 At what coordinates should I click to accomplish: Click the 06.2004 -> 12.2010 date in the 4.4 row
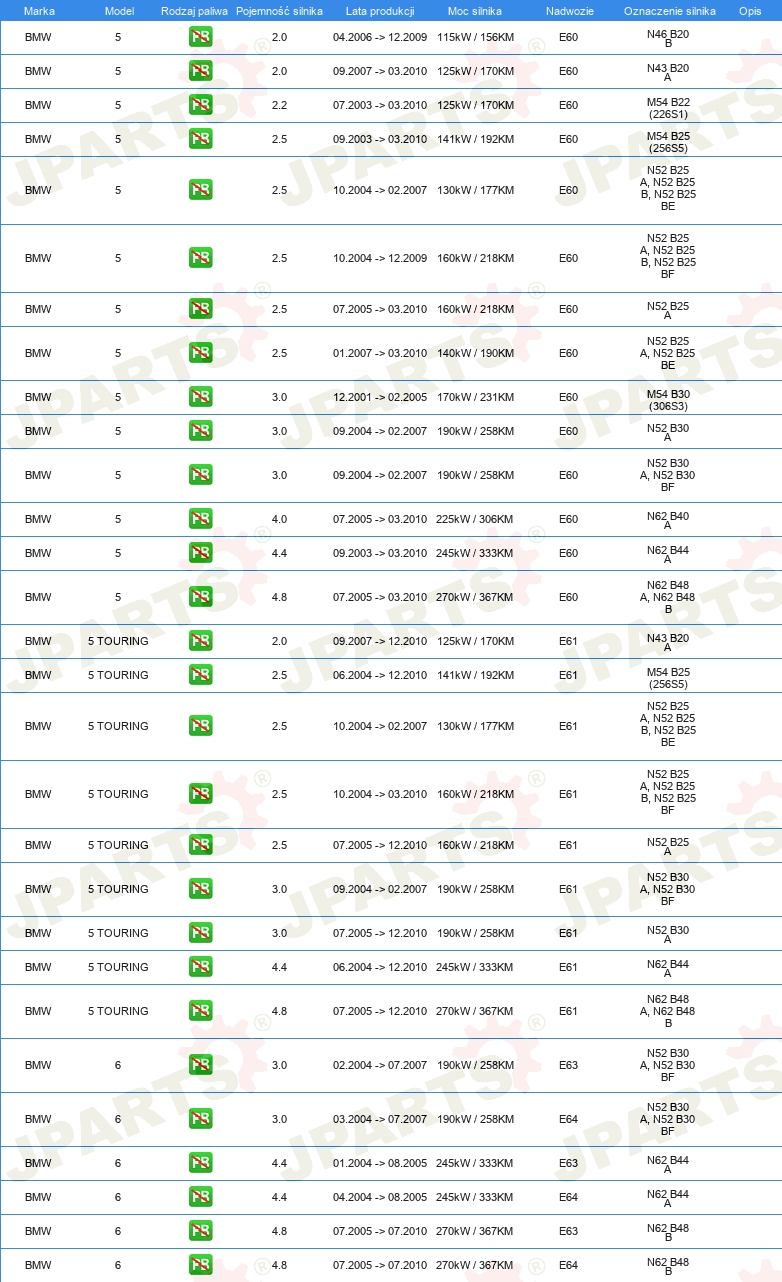pos(380,967)
